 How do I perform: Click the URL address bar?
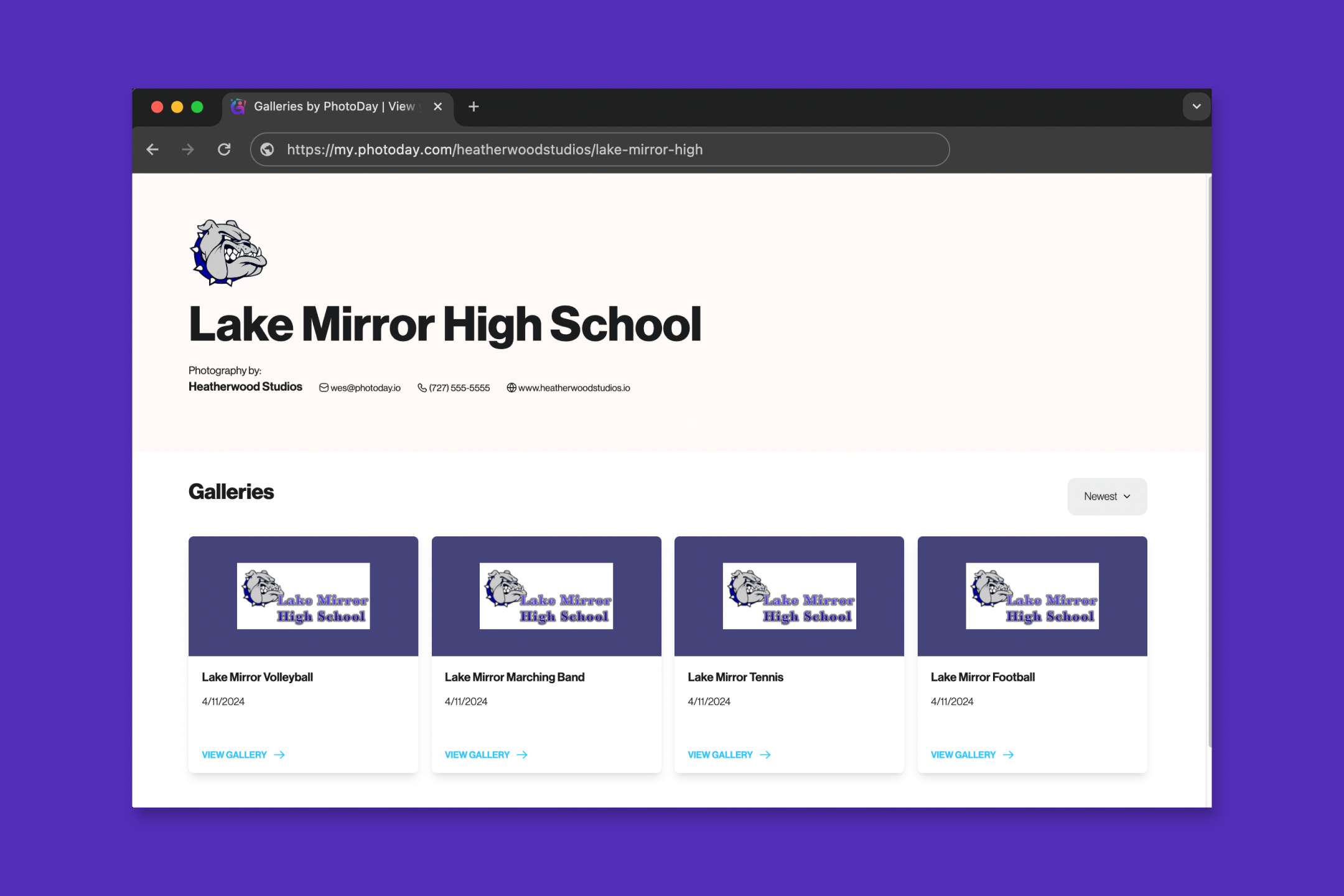click(x=600, y=149)
